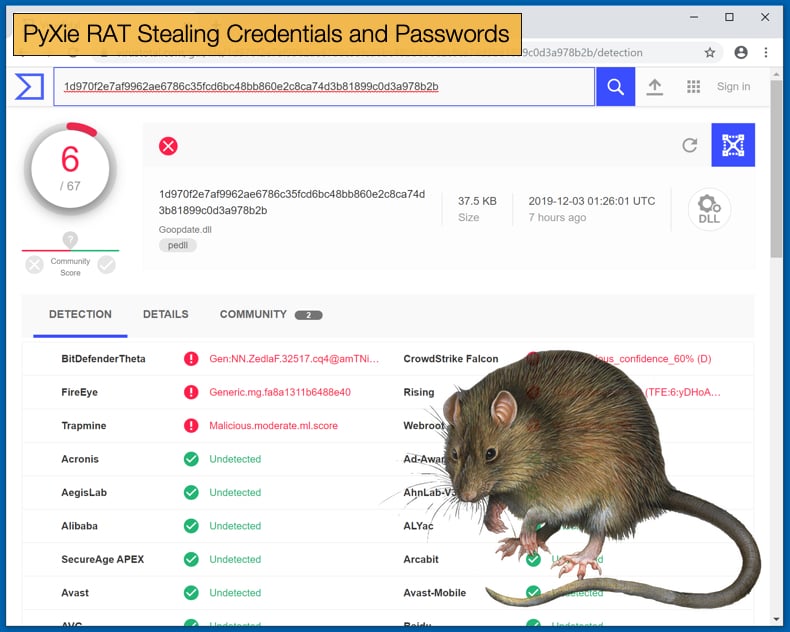The image size is (790, 632).
Task: Click the red malicious X icon
Action: point(168,146)
